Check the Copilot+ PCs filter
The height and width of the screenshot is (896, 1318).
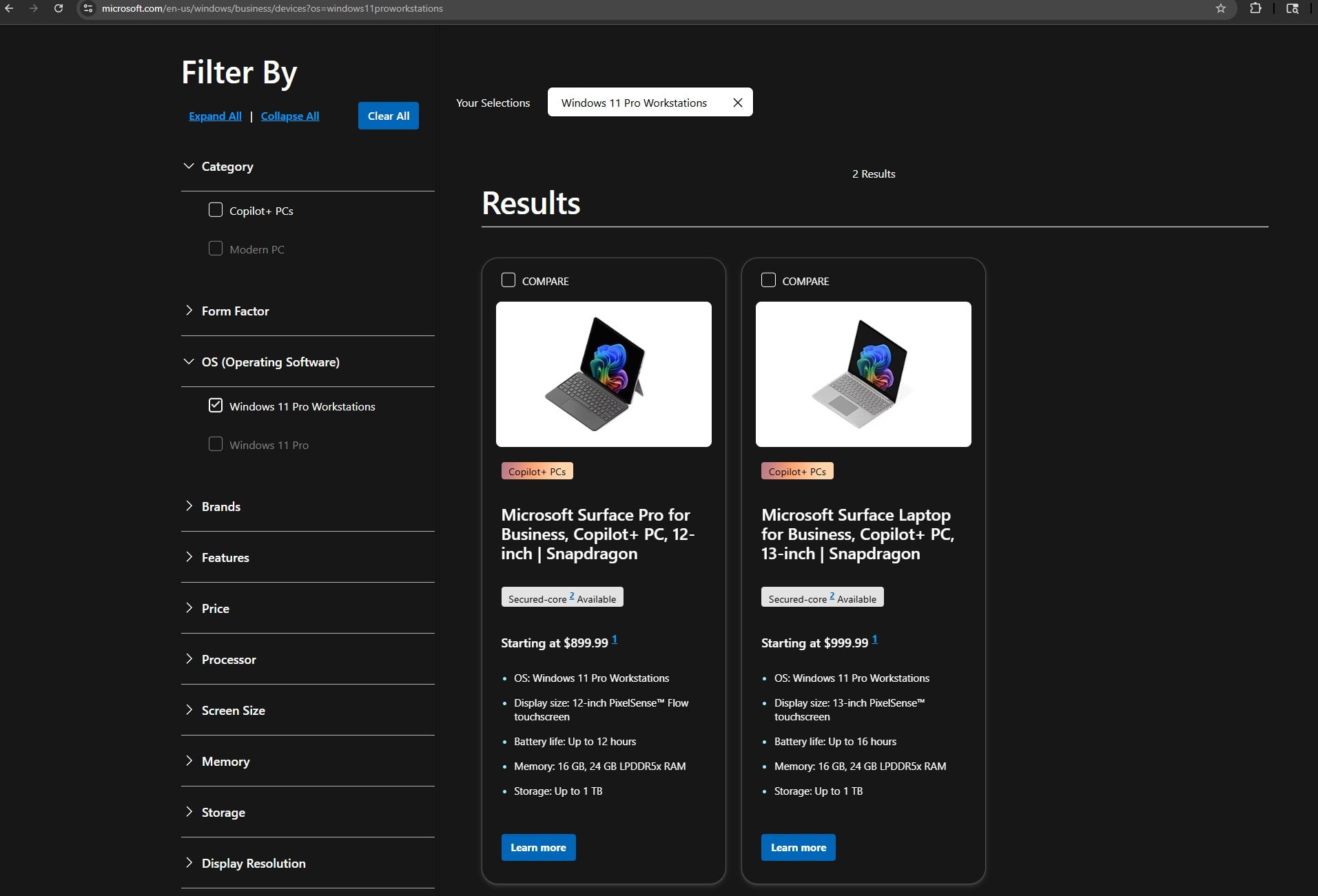[216, 210]
